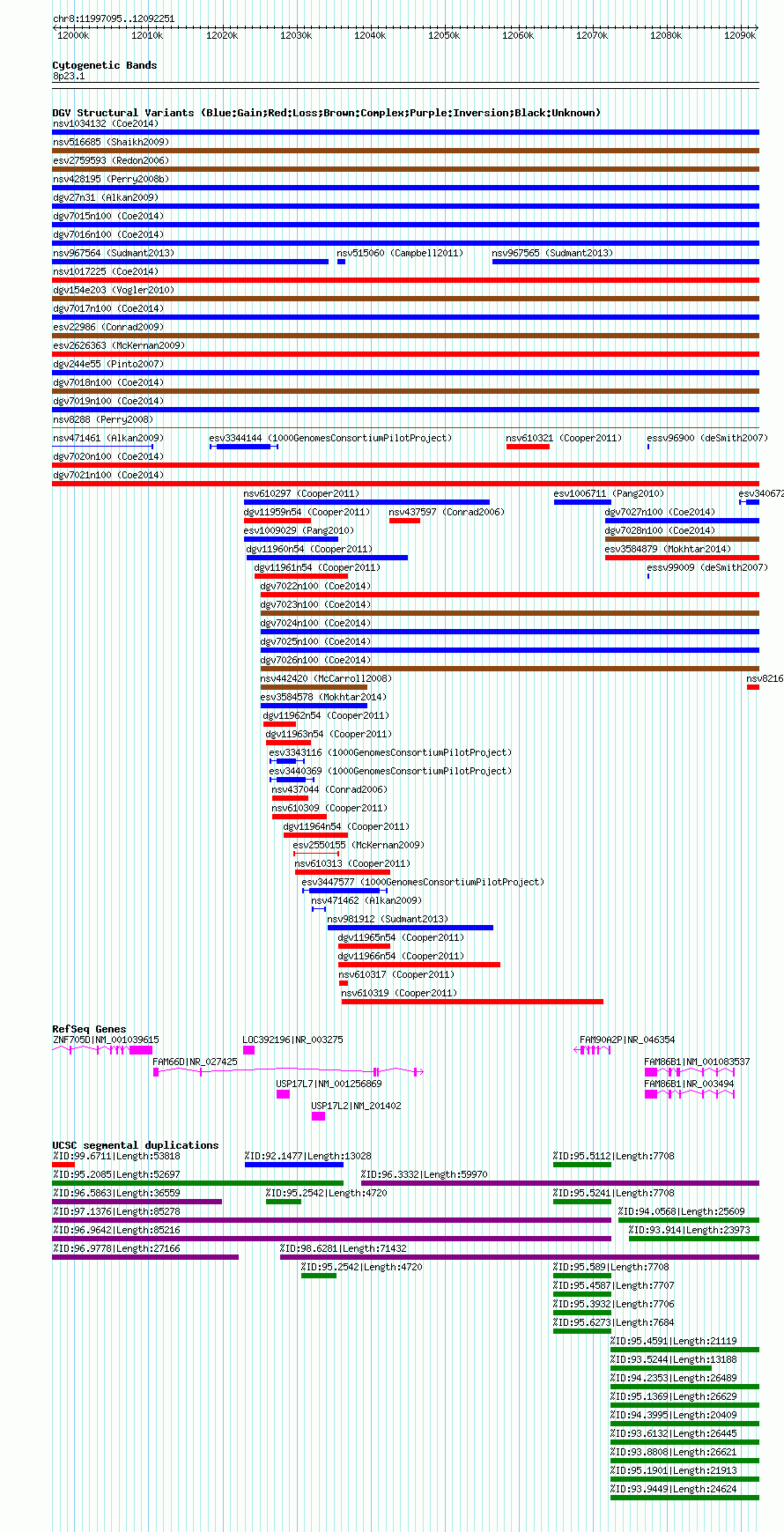Click the FAM90A2P|NR_046354 gene label
Image resolution: width=784 pixels, height=1532 pixels.
pyautogui.click(x=627, y=1040)
